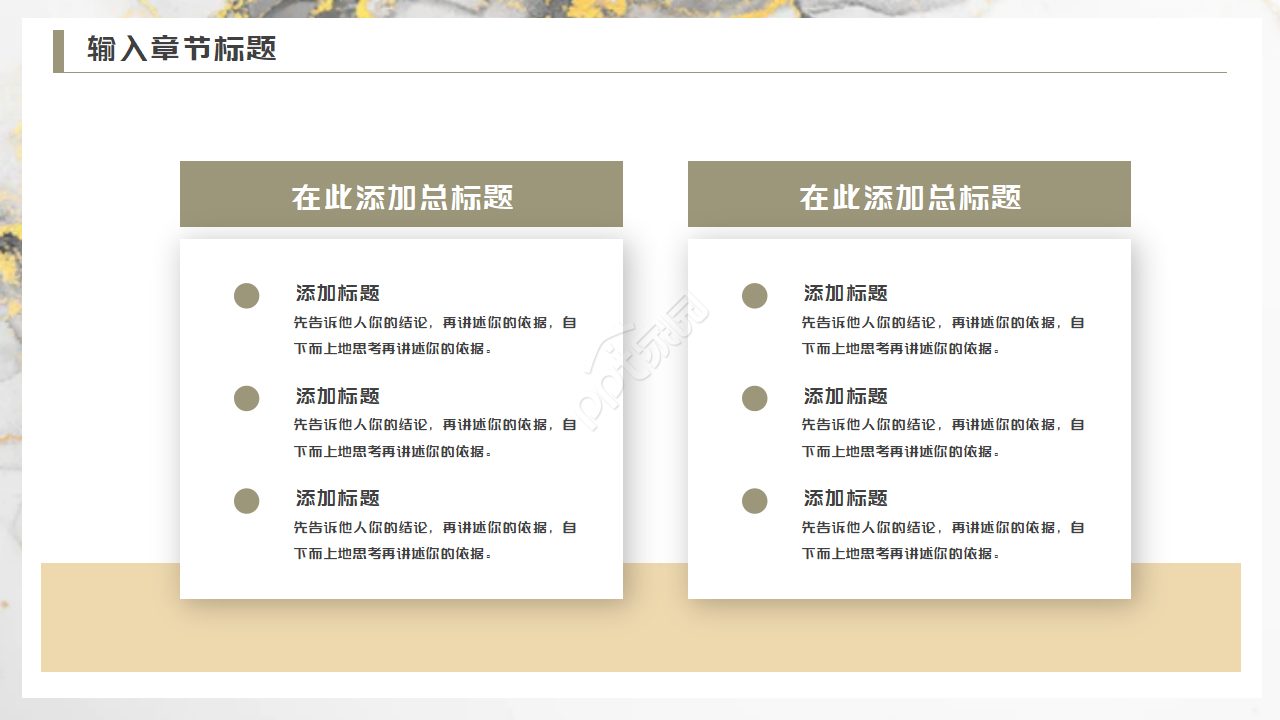
Task: Click the middle 添加标题 subtitle in the right card
Action: pos(846,396)
